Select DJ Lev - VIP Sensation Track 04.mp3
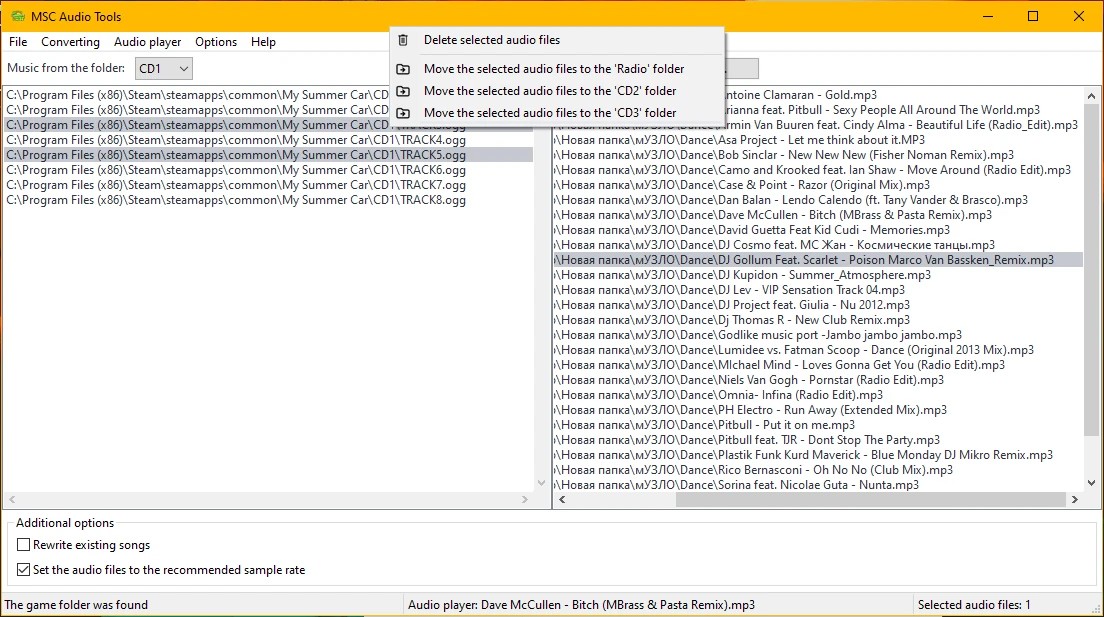Screen dimensions: 1104x617 click(818, 290)
